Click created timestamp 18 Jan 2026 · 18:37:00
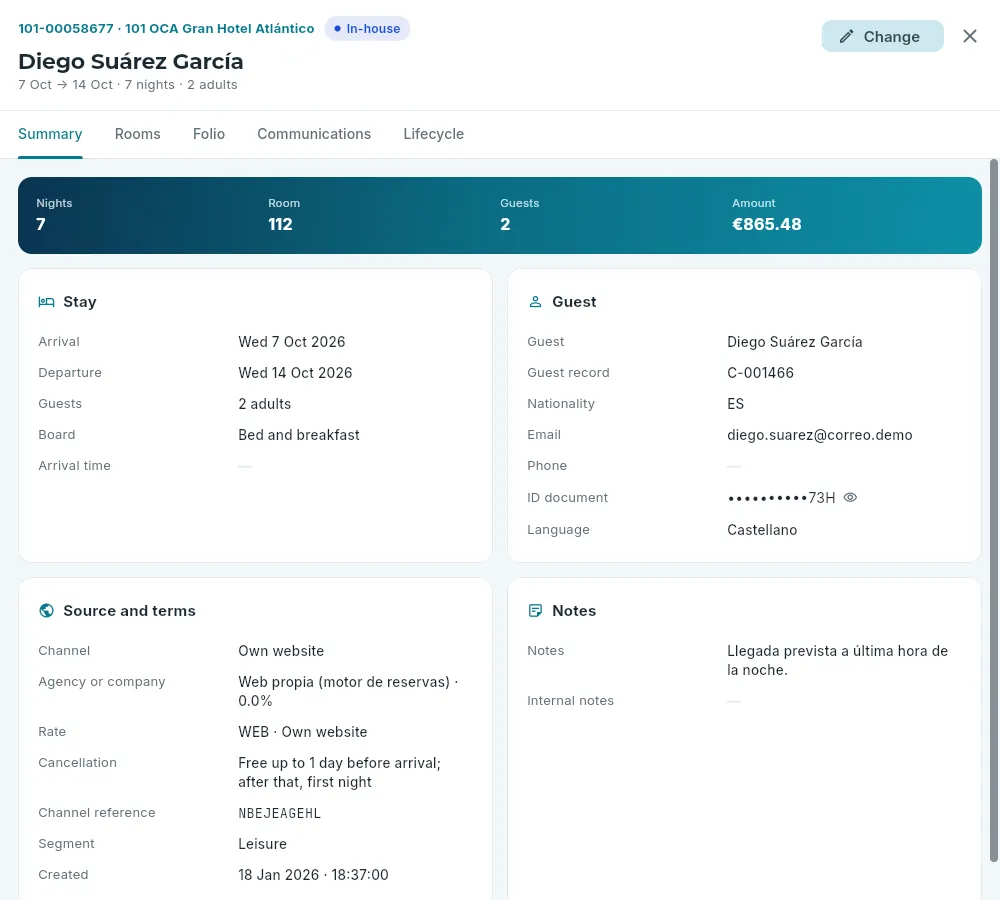The width and height of the screenshot is (1000, 900). point(313,875)
